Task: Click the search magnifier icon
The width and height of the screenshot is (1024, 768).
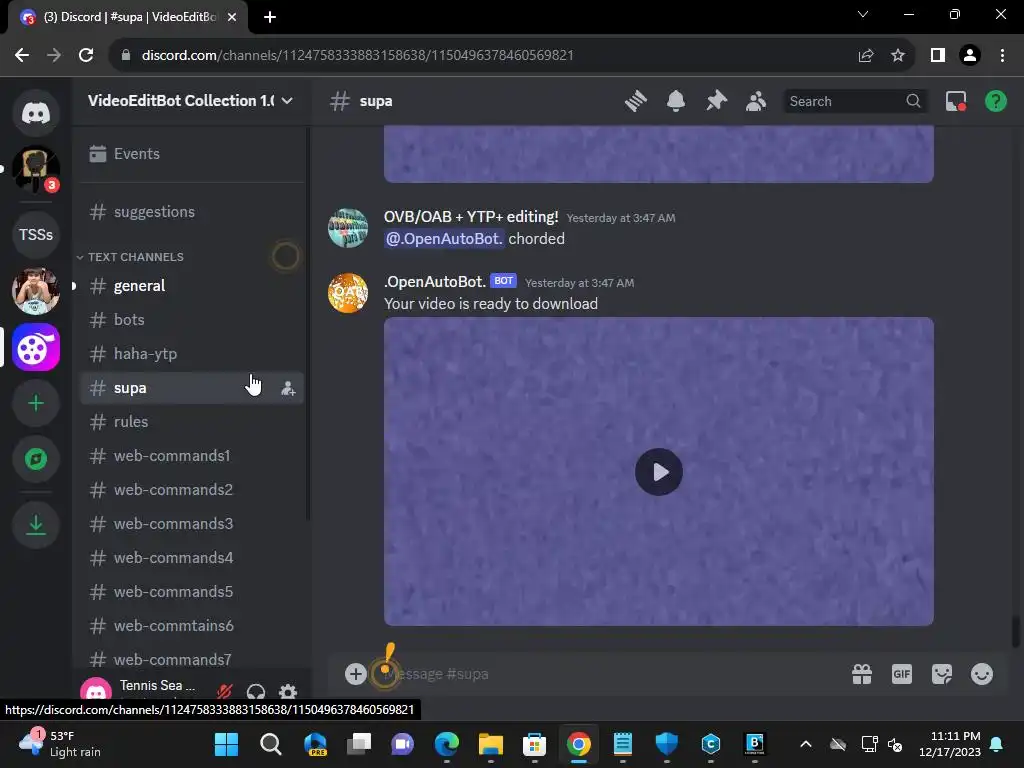Action: pos(913,101)
